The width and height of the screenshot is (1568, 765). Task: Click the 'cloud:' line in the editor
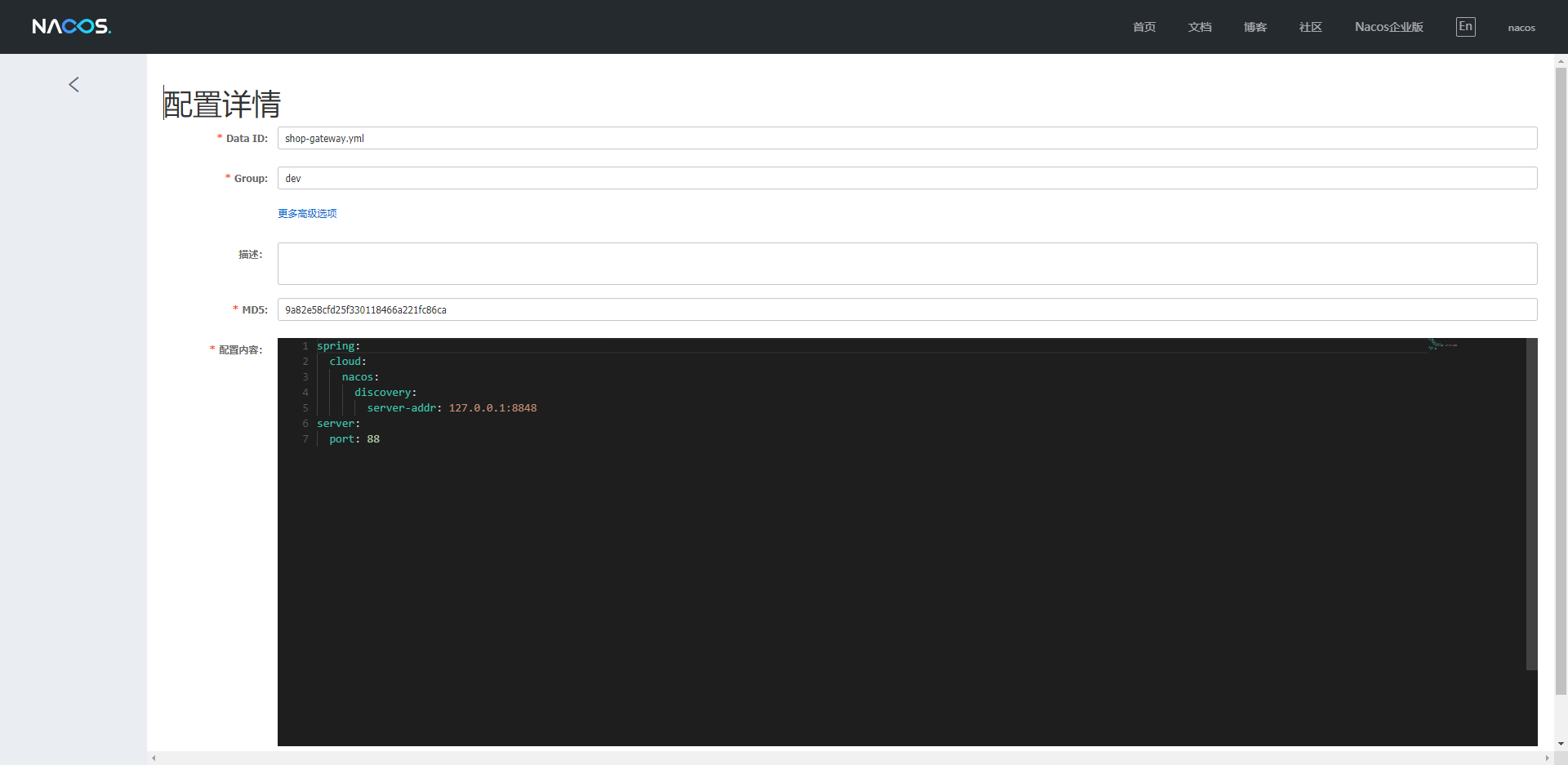point(348,362)
